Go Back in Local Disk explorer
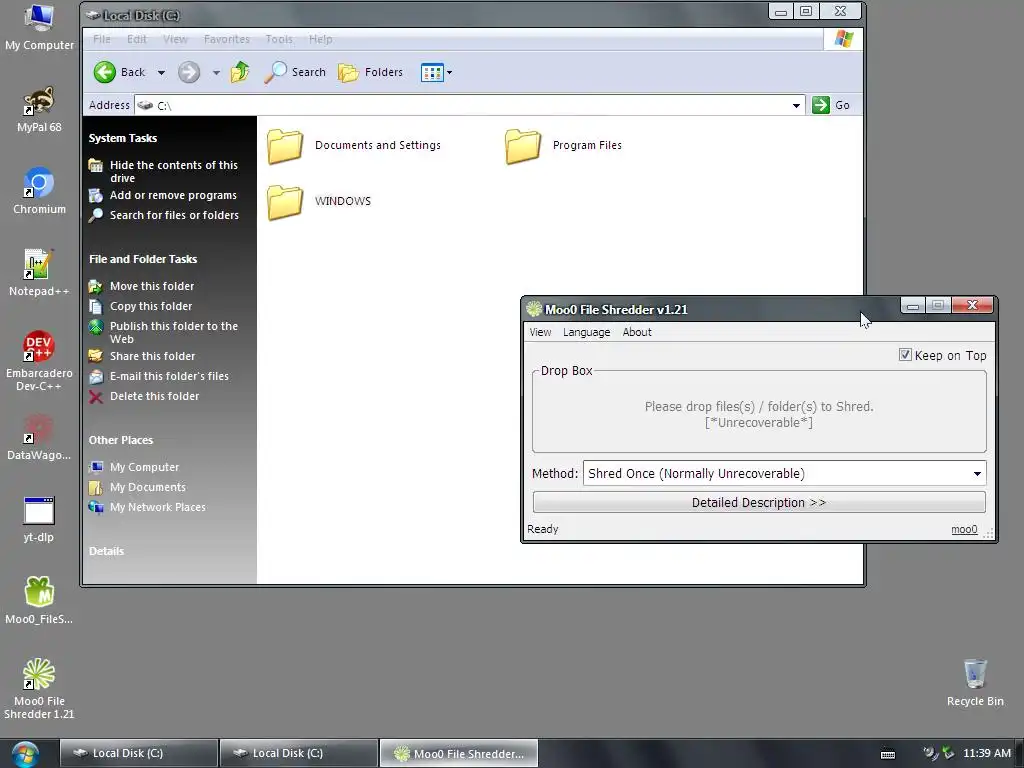 pyautogui.click(x=120, y=72)
